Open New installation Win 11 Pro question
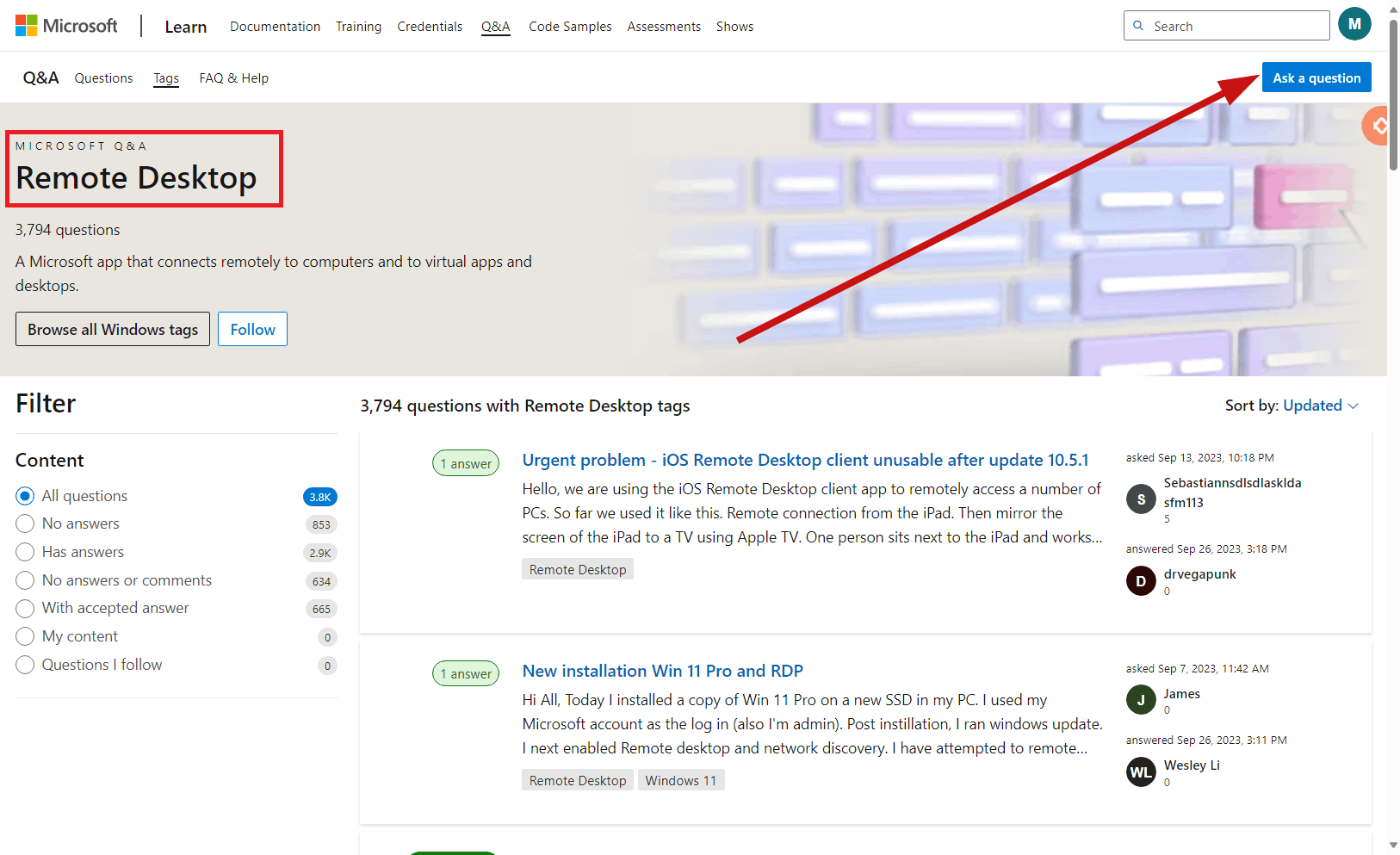The width and height of the screenshot is (1400, 855). point(662,671)
